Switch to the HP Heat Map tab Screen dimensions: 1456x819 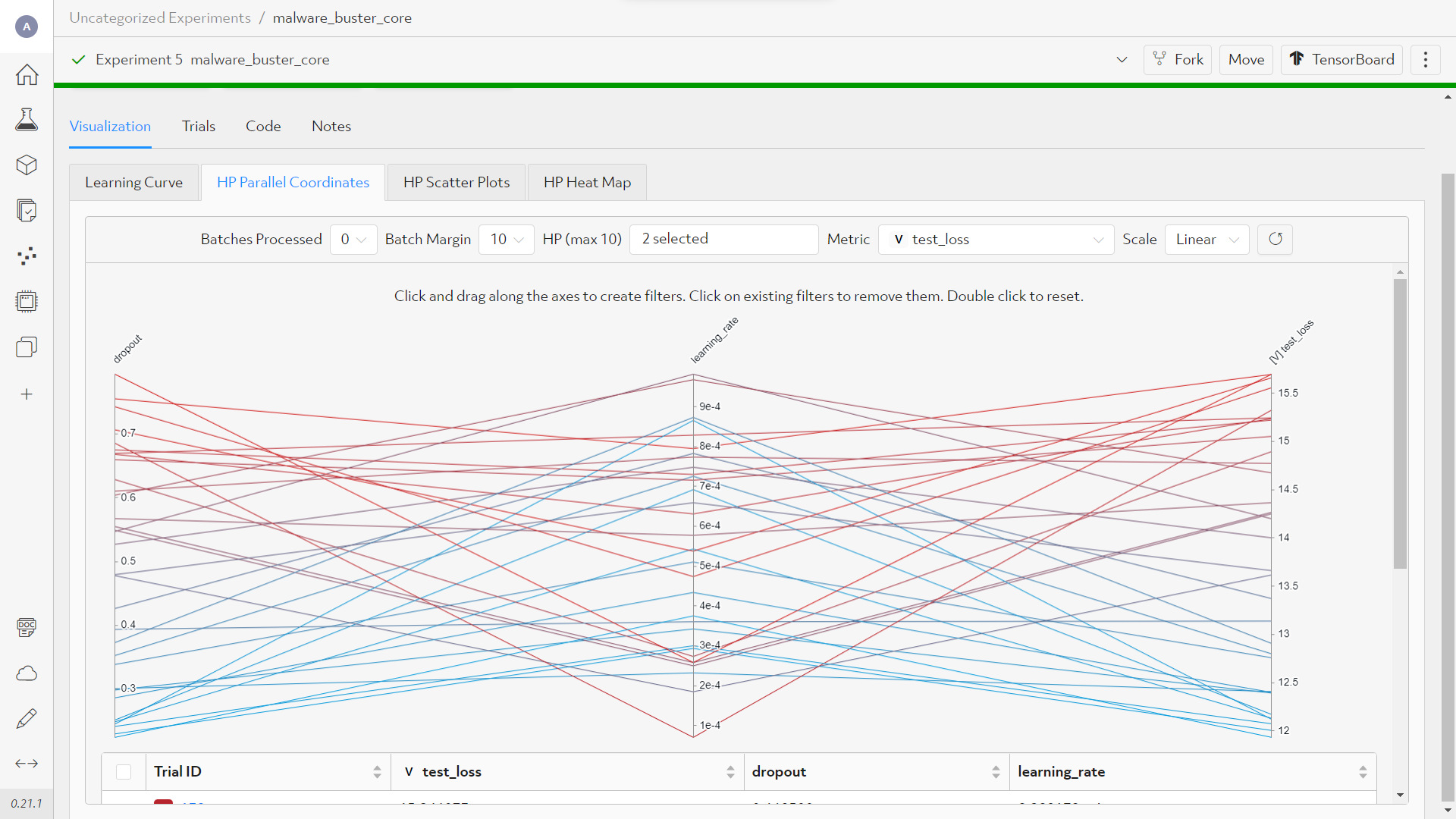[587, 183]
